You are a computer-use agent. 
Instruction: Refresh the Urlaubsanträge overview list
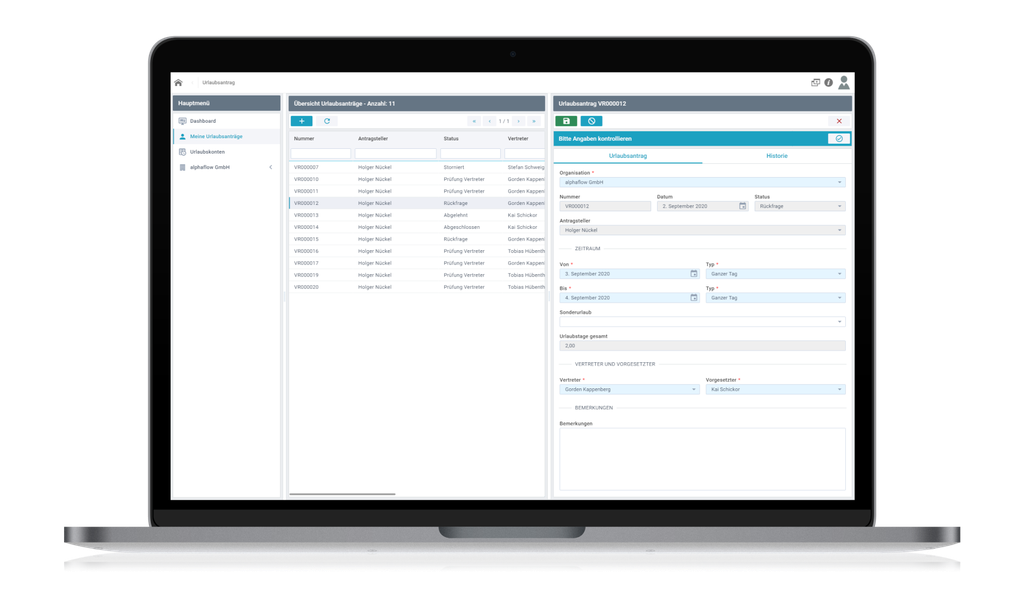click(327, 121)
